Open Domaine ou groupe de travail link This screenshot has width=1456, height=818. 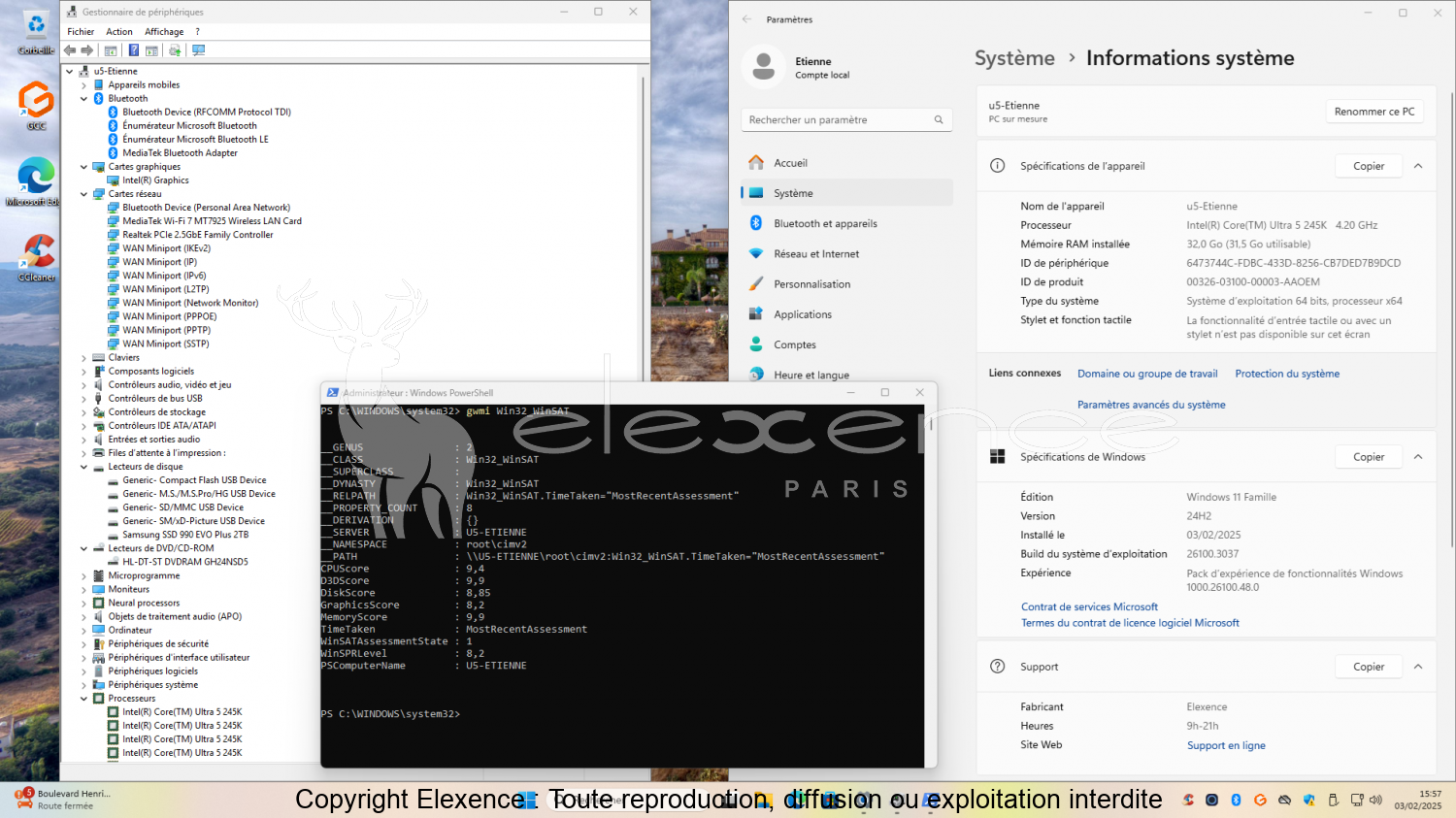pyautogui.click(x=1147, y=374)
